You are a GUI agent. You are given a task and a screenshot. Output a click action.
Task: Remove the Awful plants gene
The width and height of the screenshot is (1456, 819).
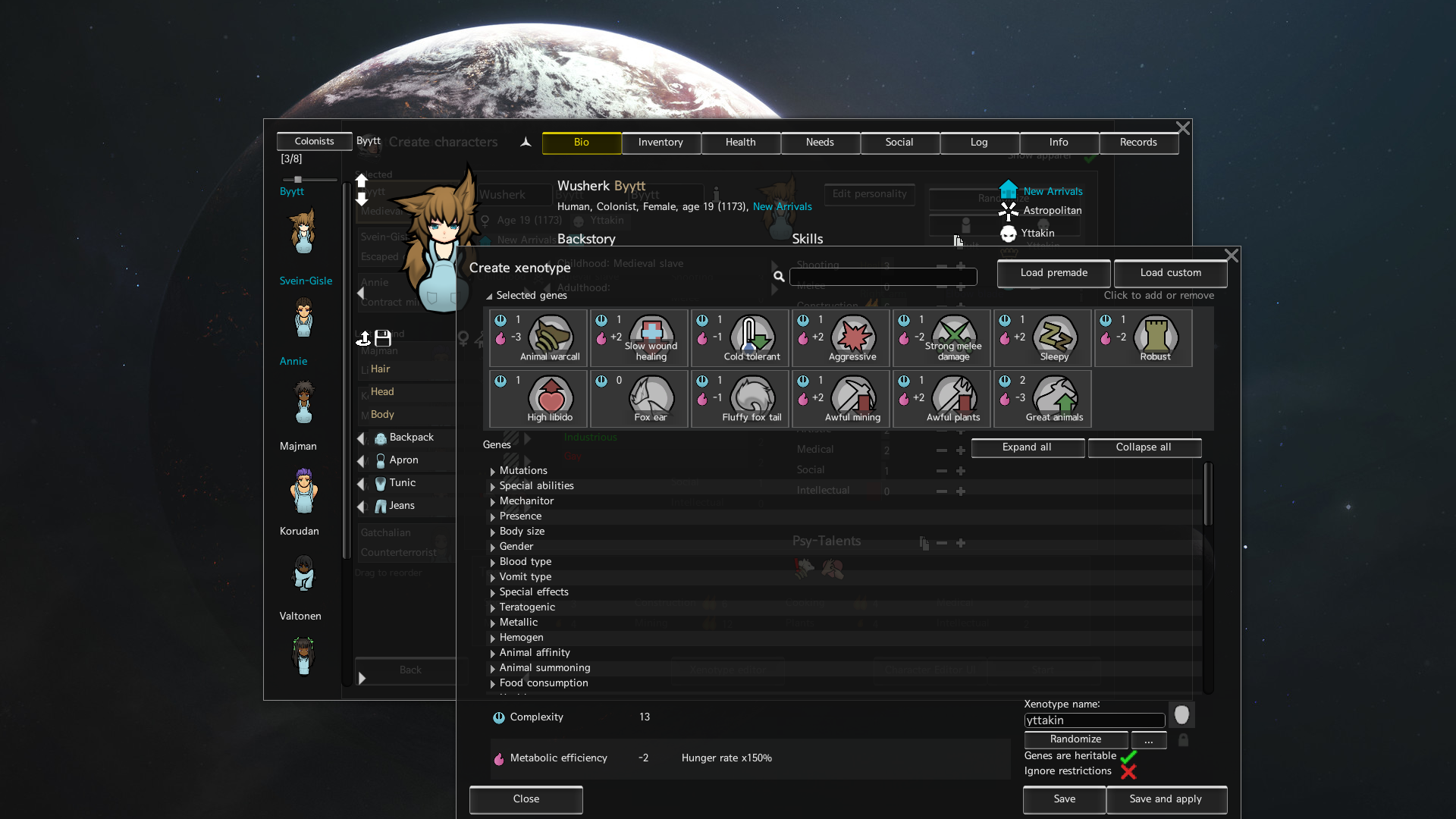coord(942,399)
